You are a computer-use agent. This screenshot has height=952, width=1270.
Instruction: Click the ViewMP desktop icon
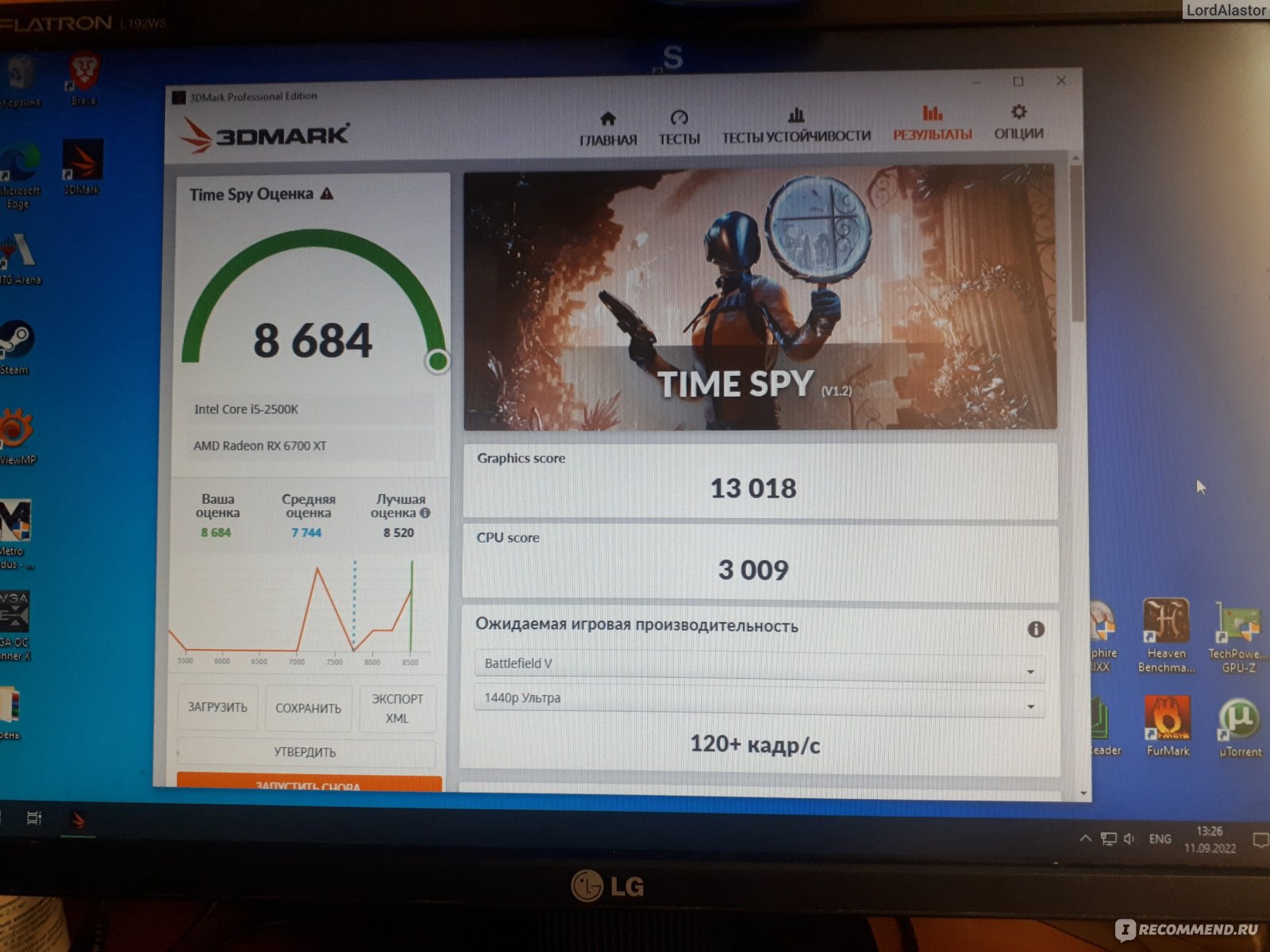[16, 436]
